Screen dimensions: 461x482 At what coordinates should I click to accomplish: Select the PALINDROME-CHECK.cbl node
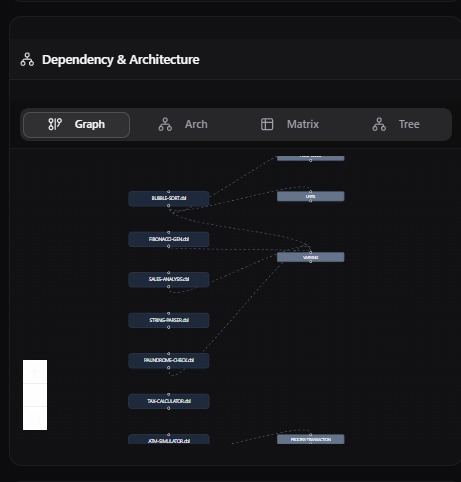[x=169, y=361]
